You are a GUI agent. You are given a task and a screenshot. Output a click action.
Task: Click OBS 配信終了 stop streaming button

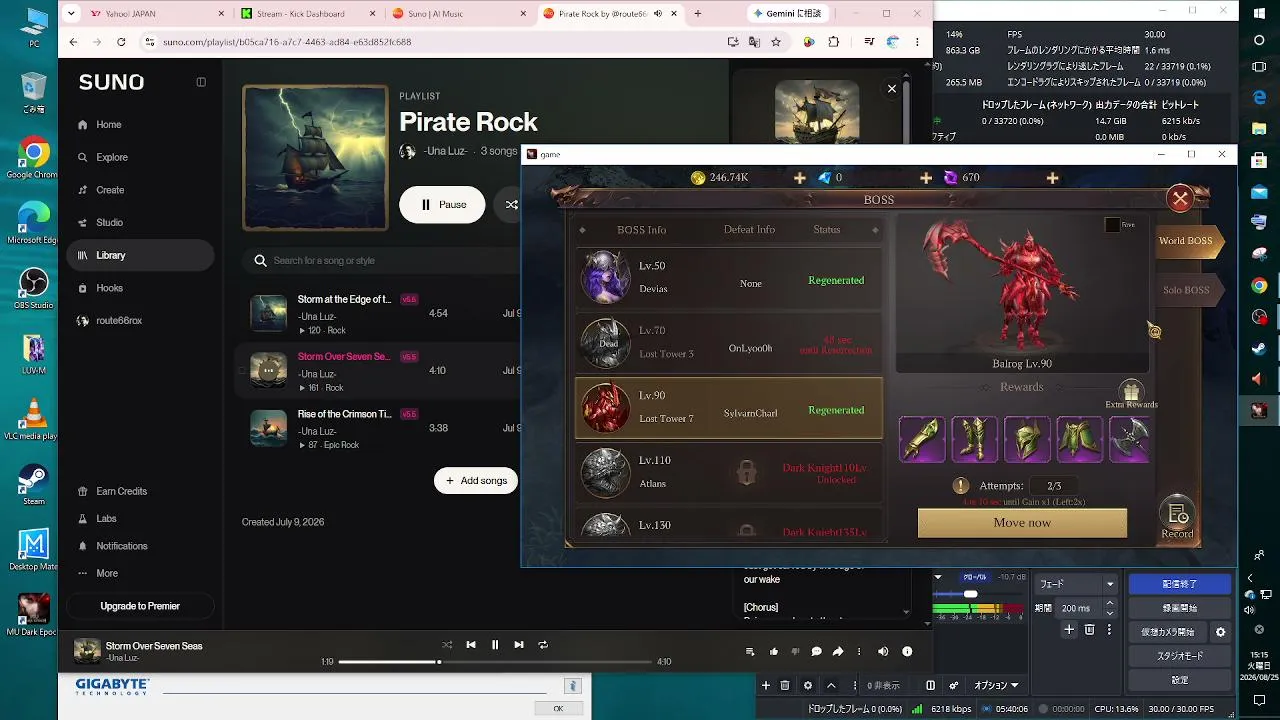(1180, 584)
